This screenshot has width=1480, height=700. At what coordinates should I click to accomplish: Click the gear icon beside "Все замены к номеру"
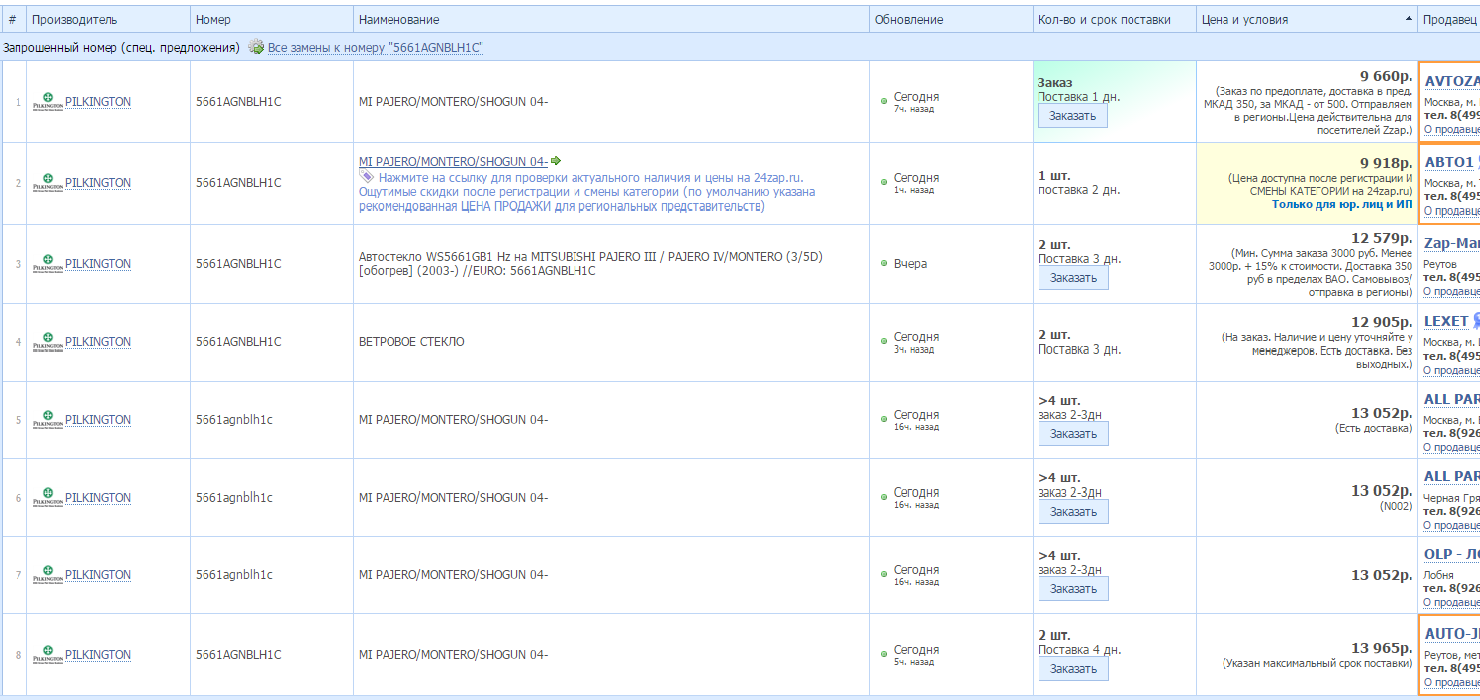pos(256,47)
